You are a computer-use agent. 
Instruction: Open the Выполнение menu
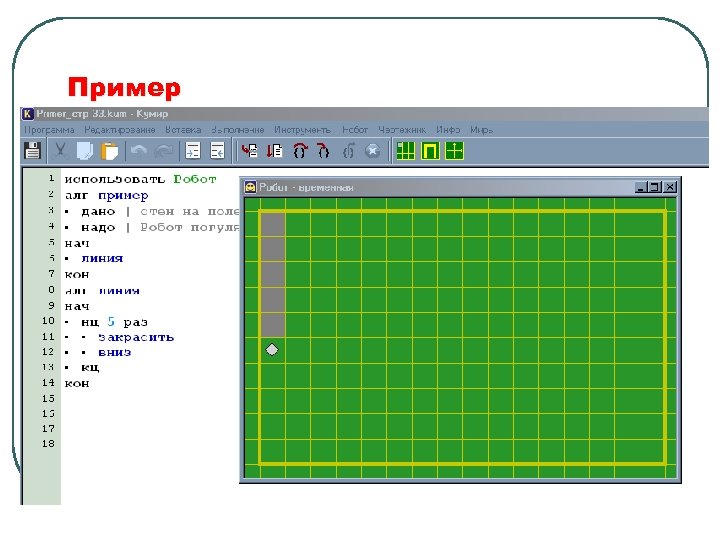click(x=238, y=130)
